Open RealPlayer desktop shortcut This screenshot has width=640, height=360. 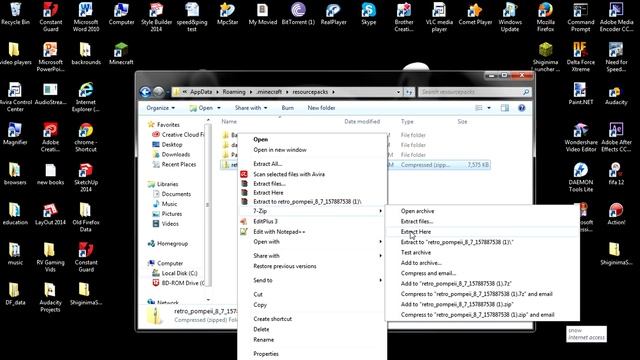pyautogui.click(x=333, y=13)
